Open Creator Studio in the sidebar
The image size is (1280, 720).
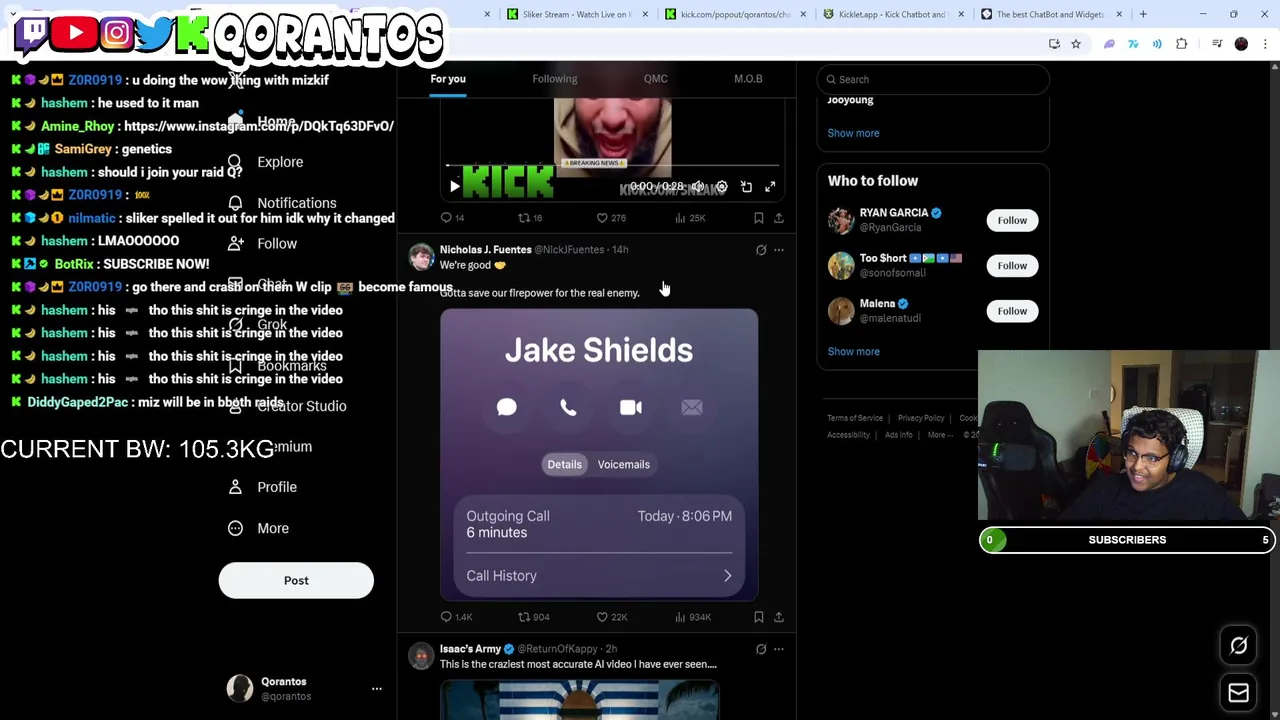click(285, 406)
